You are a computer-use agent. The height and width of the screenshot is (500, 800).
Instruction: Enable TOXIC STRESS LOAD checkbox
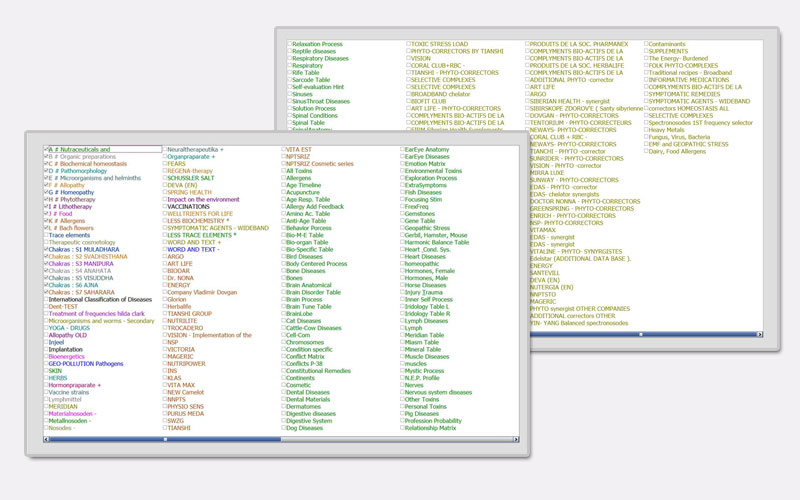(x=408, y=44)
